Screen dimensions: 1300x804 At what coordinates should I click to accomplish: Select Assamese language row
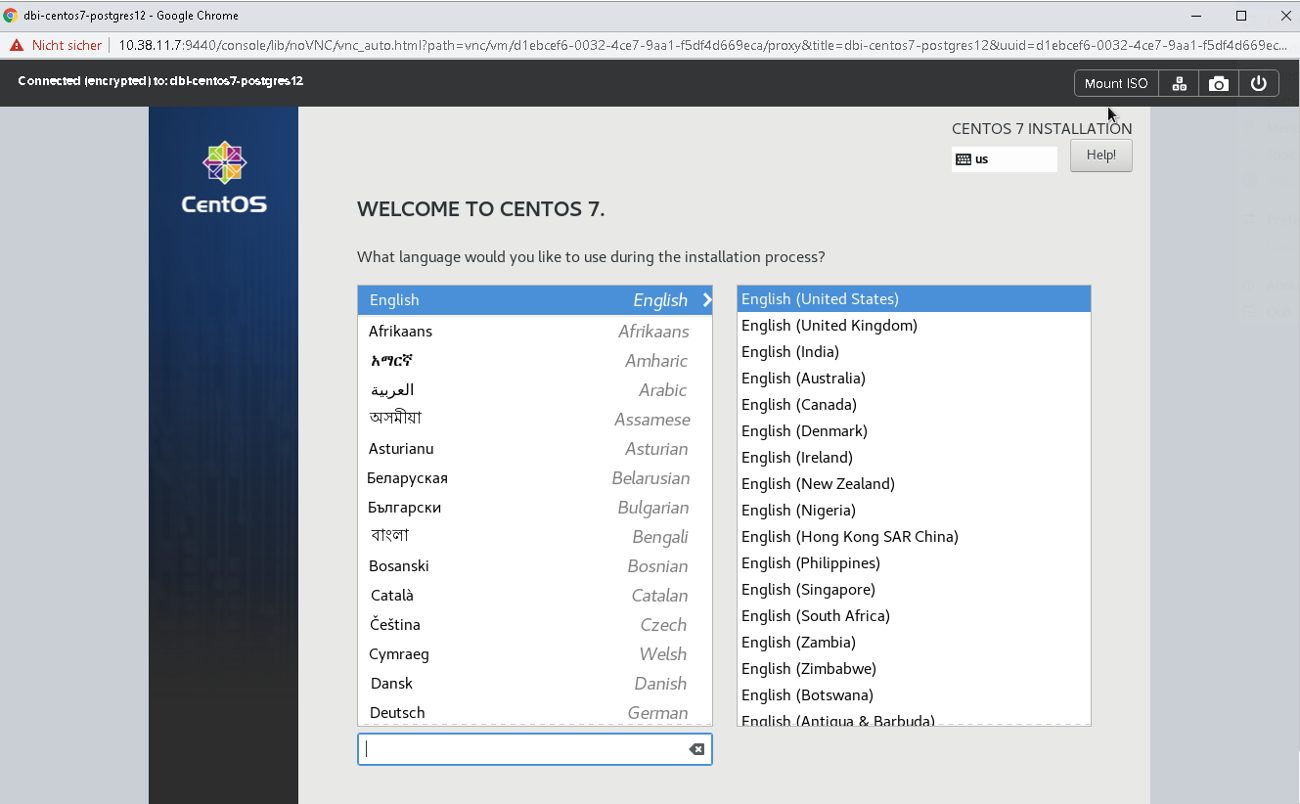pos(535,419)
